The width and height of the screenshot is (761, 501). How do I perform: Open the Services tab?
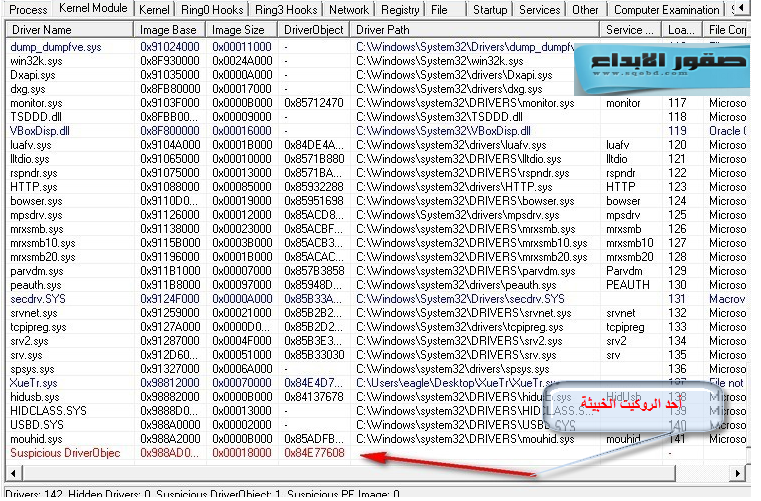(539, 9)
